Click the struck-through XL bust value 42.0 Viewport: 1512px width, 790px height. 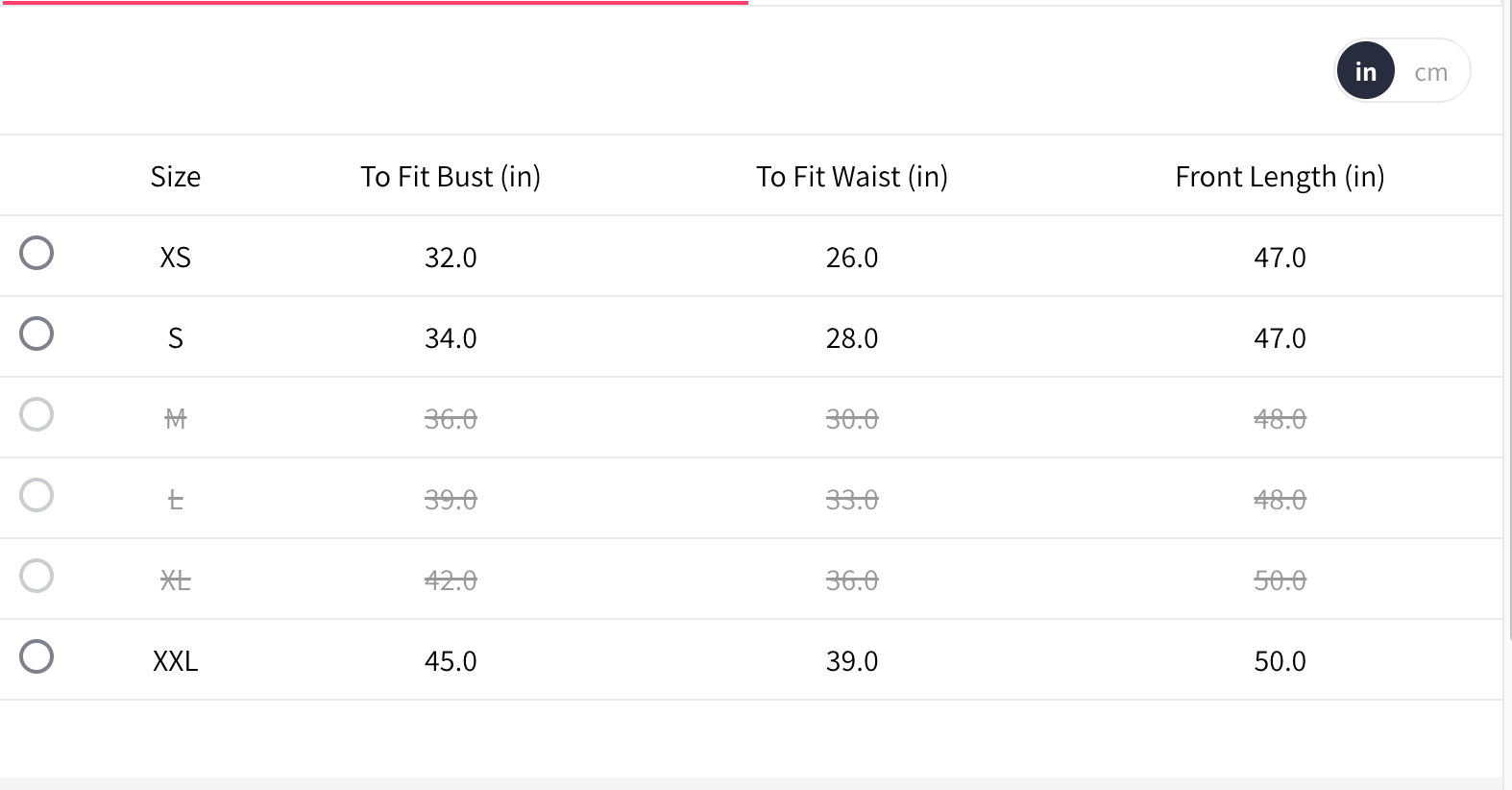point(451,580)
